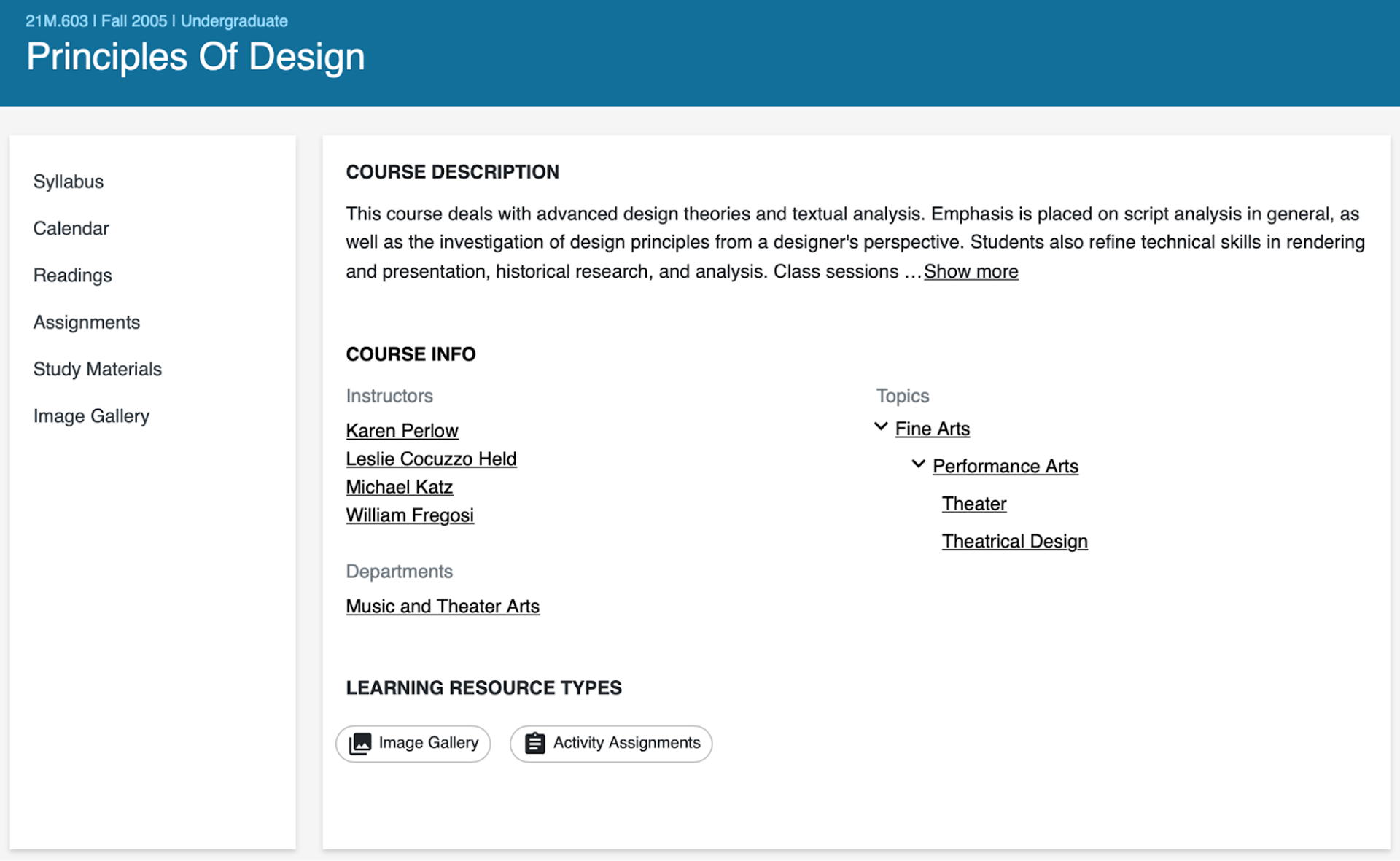Collapse the Performance Arts topic chevron
Image resolution: width=1400 pixels, height=861 pixels.
917,464
